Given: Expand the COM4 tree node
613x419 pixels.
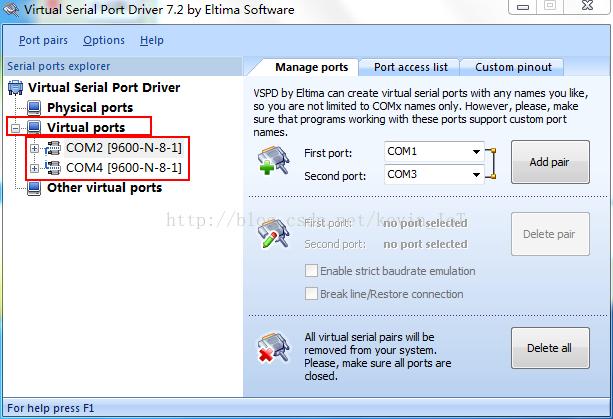Looking at the screenshot, I should [x=34, y=168].
